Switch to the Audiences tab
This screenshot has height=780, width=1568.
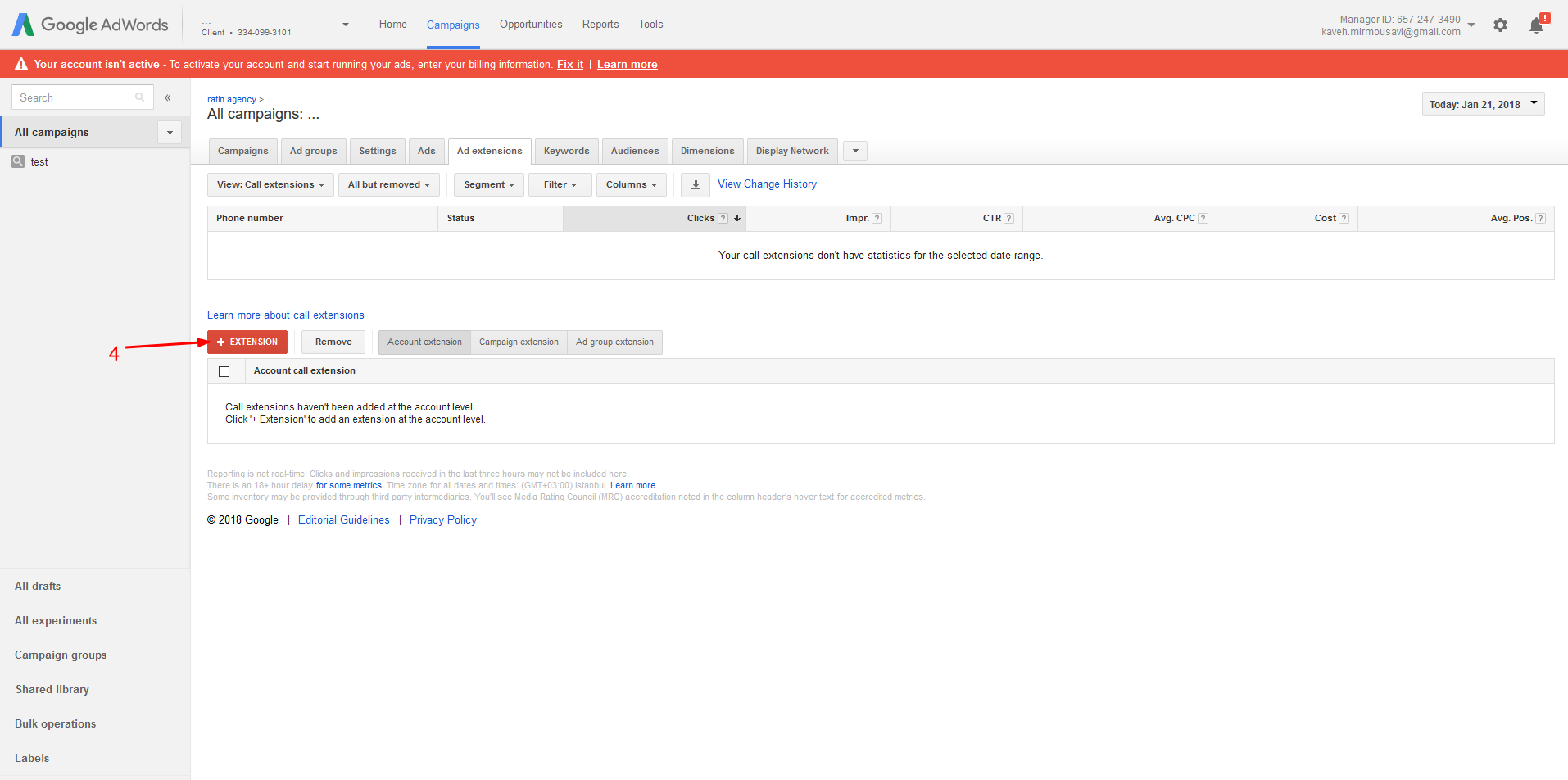click(x=635, y=151)
